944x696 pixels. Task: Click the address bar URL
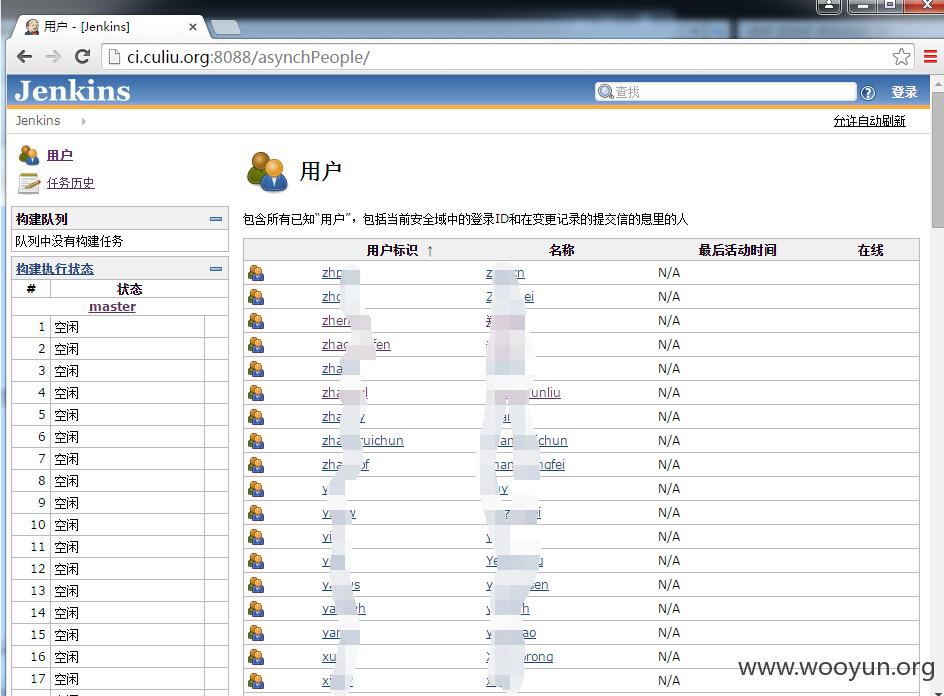(248, 57)
